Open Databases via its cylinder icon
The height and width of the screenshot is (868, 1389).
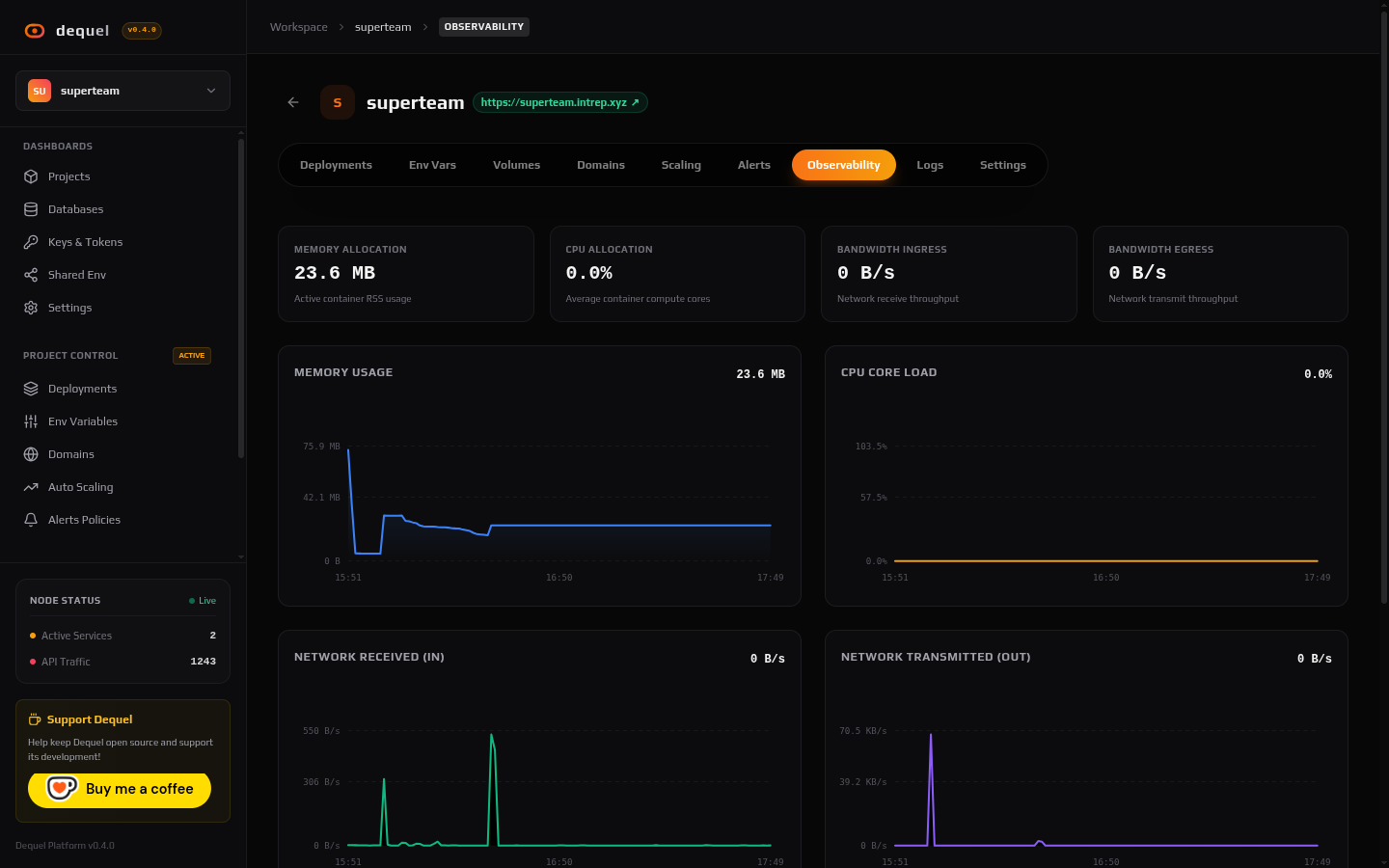[x=31, y=209]
